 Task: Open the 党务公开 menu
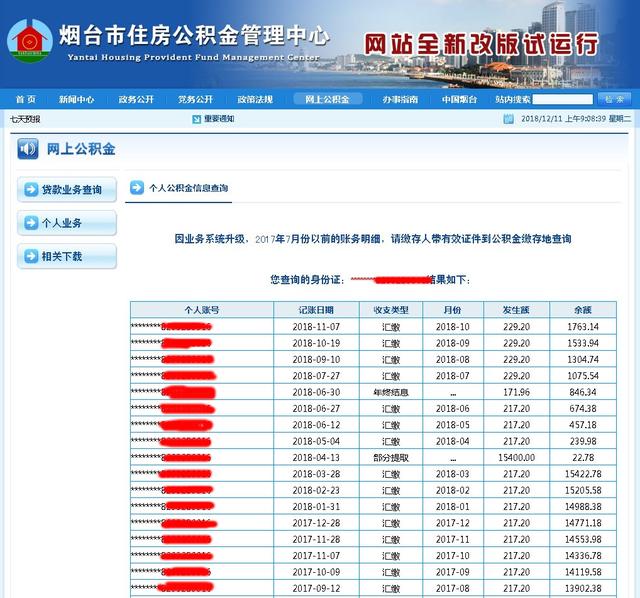tap(196, 99)
